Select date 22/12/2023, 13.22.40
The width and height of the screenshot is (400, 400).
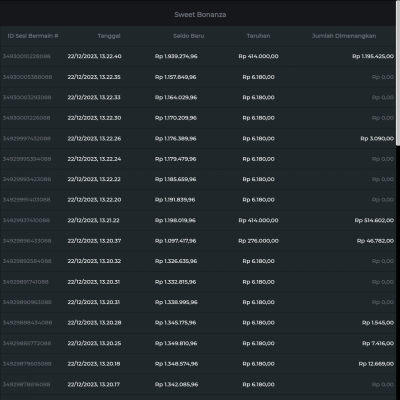pyautogui.click(x=94, y=56)
